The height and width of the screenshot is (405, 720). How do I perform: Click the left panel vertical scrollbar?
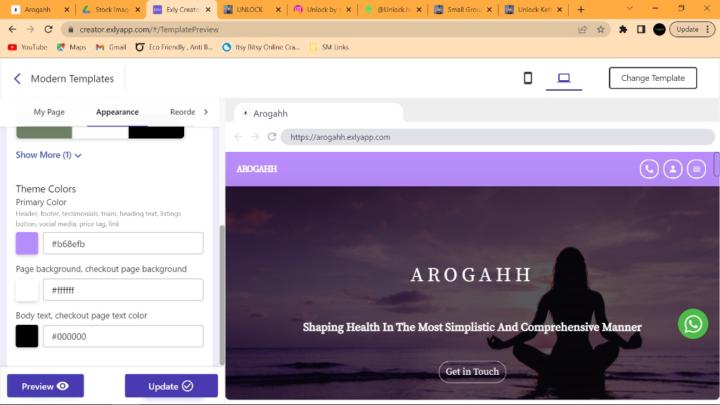tap(222, 295)
